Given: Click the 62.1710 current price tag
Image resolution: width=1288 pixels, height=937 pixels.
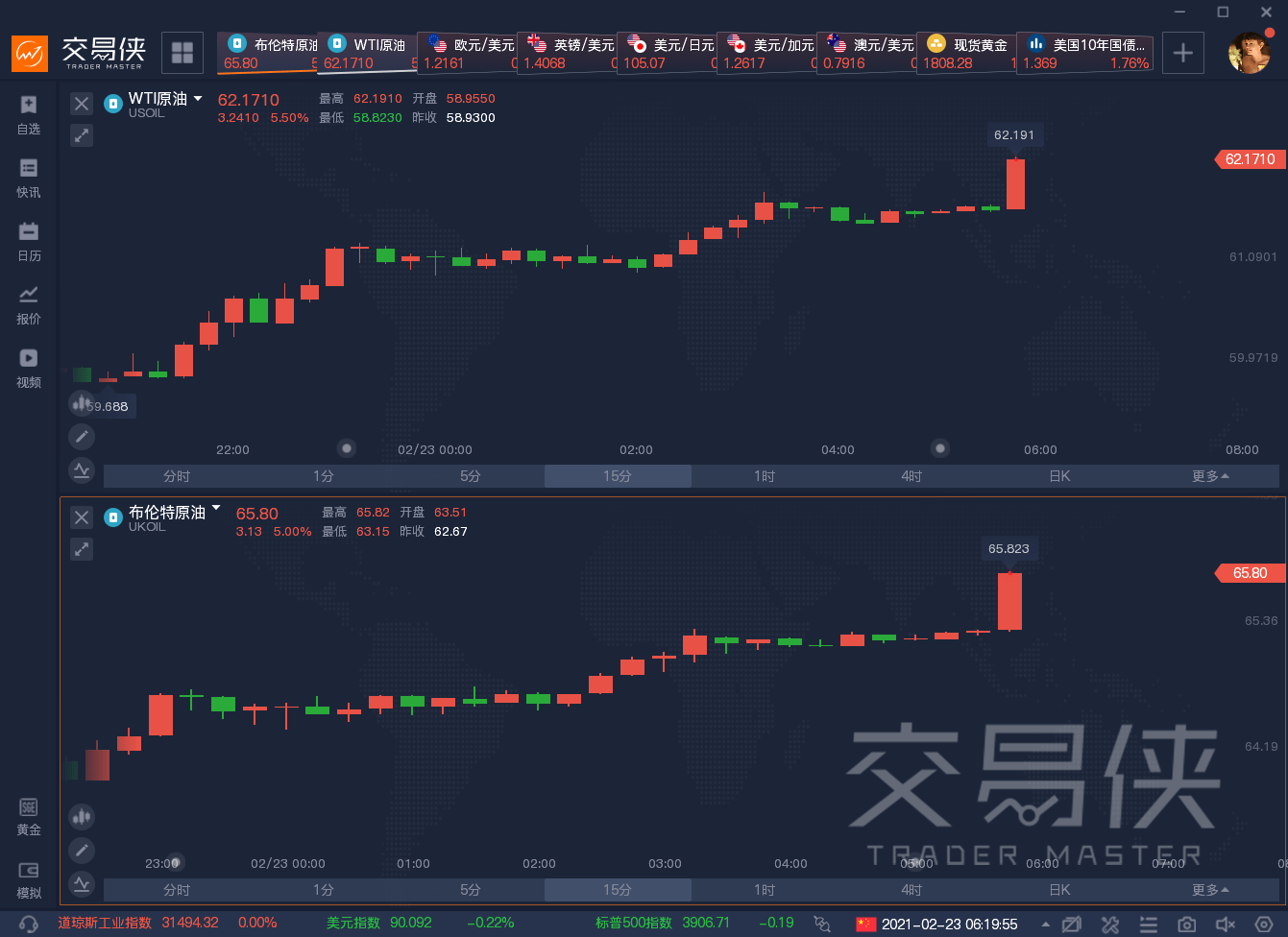Looking at the screenshot, I should coord(1248,159).
